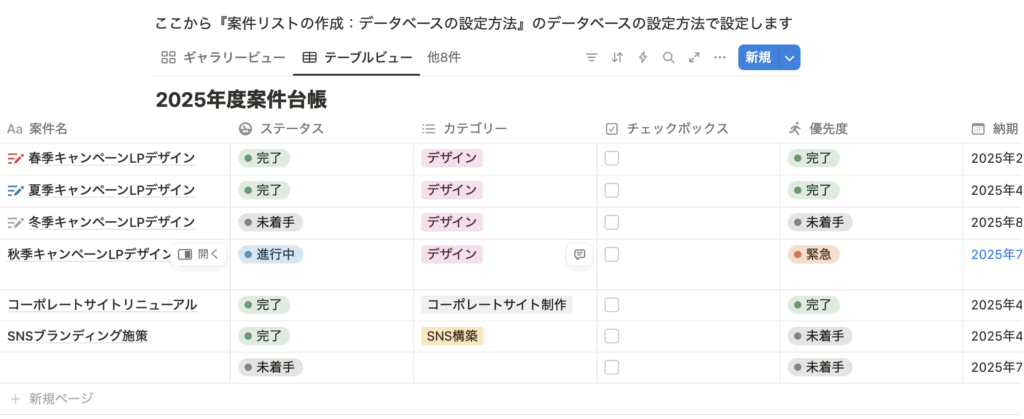This screenshot has height=419, width=1024.
Task: Open the three-dot view options menu
Action: click(x=719, y=58)
